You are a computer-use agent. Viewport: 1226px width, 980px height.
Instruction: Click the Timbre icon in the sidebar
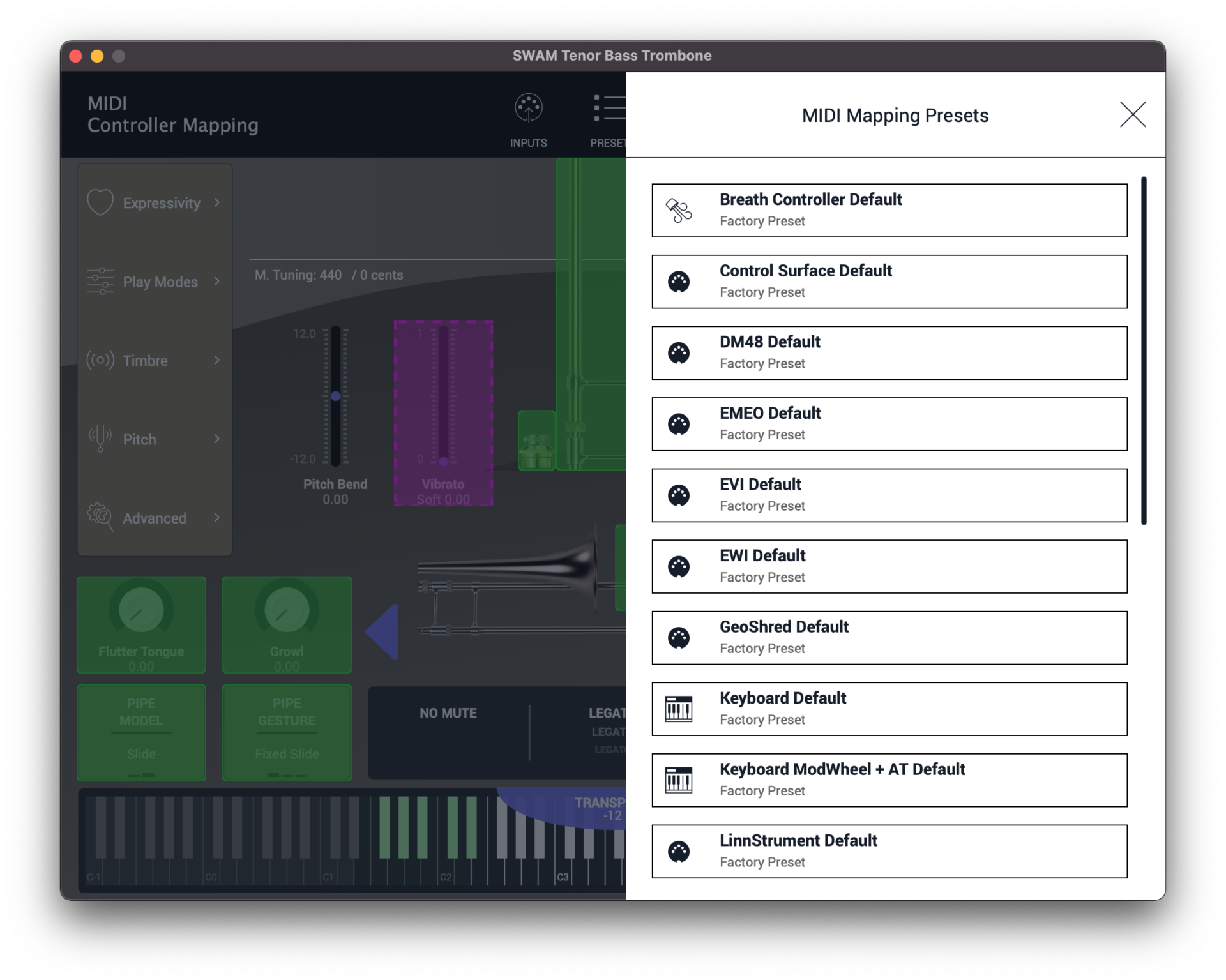click(100, 360)
